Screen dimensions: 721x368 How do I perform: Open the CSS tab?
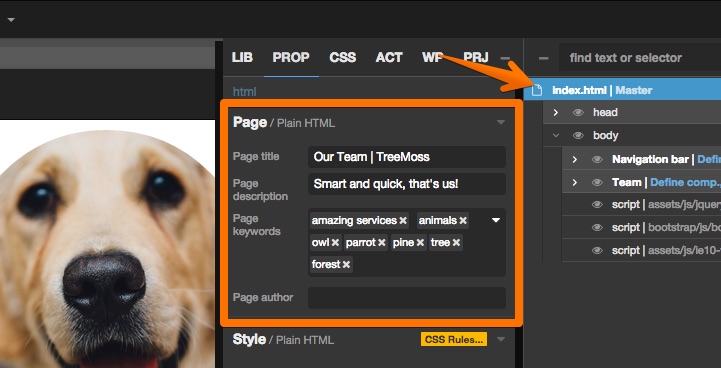click(343, 58)
